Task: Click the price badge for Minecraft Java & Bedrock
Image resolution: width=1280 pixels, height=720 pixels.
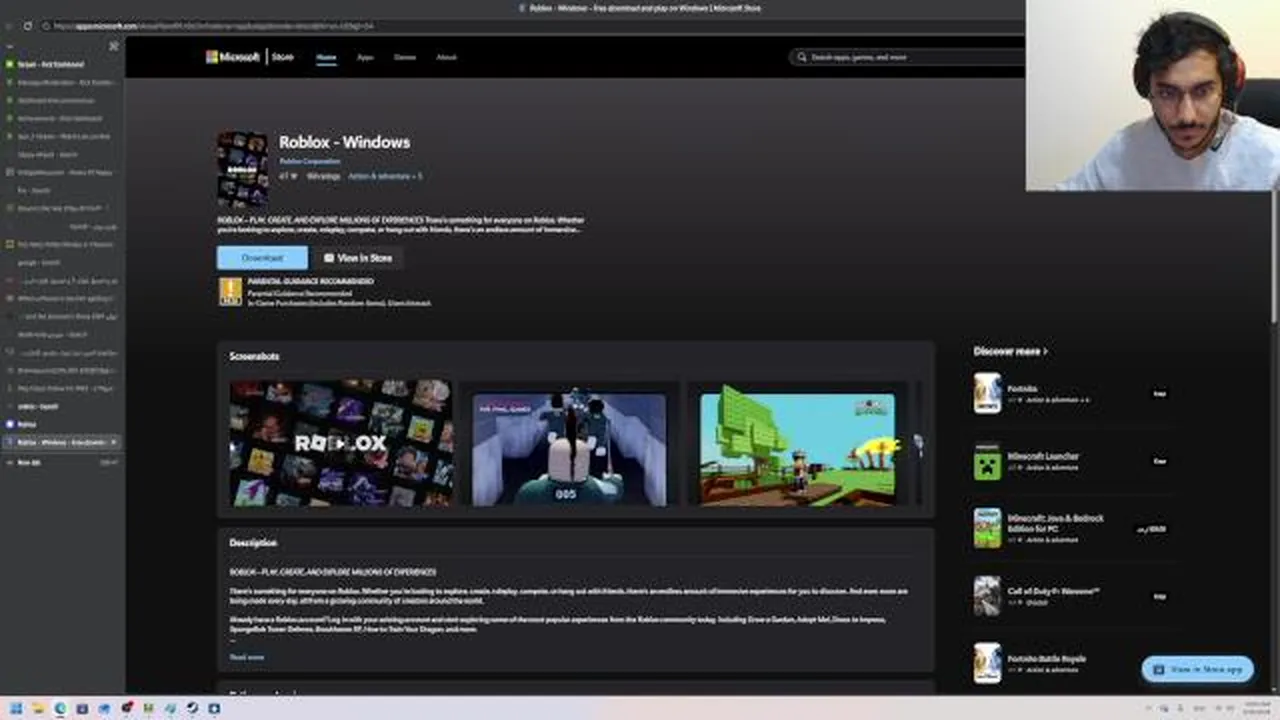Action: (1152, 529)
